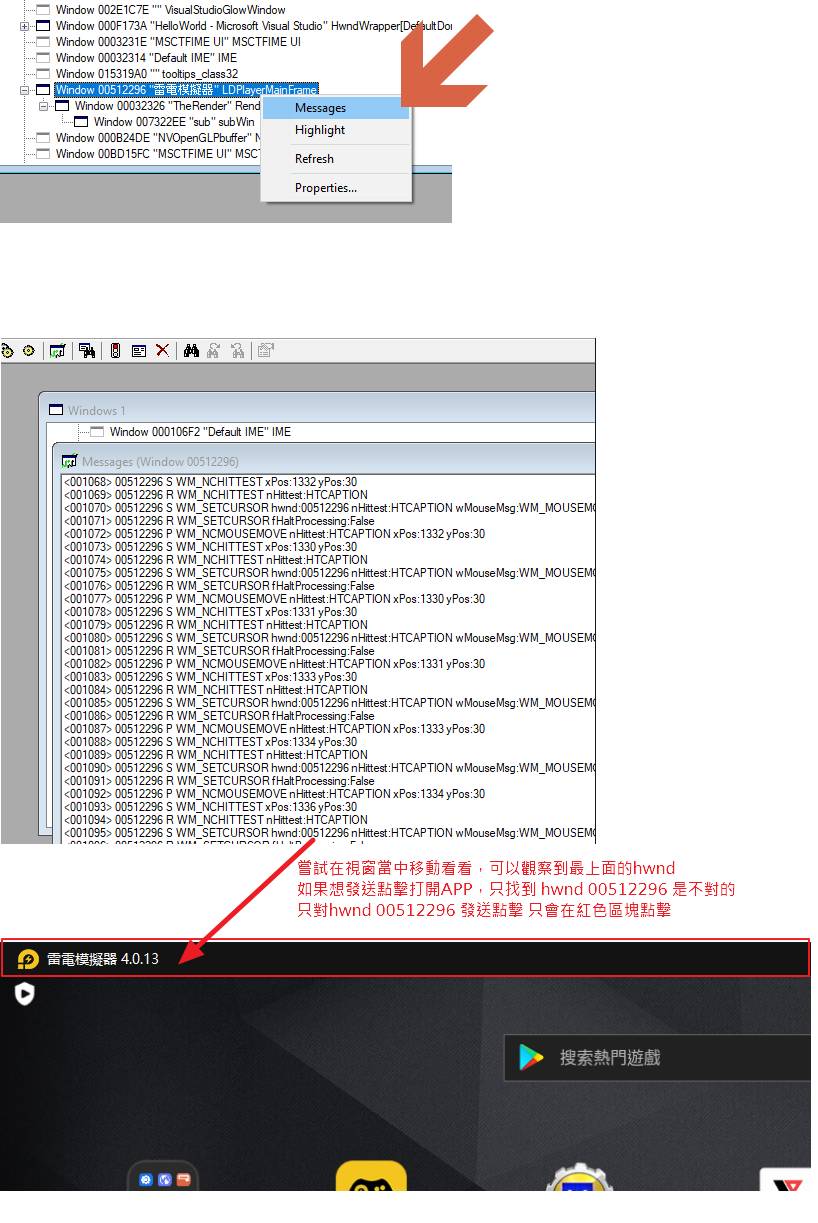
Task: Expand the HelloWorld Visual Studio tree node
Action: tap(24, 26)
